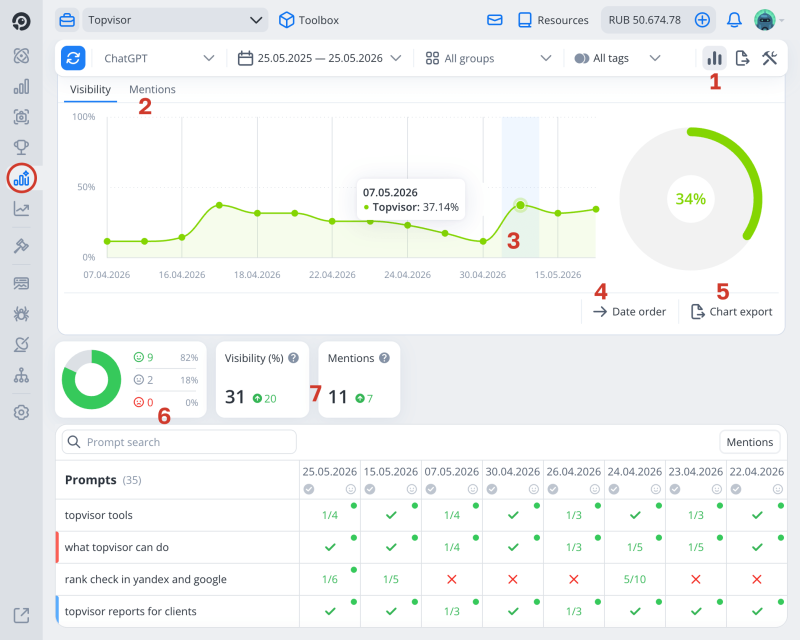Click the RUB 50.674.78 balance
Image resolution: width=800 pixels, height=640 pixels.
tap(644, 20)
